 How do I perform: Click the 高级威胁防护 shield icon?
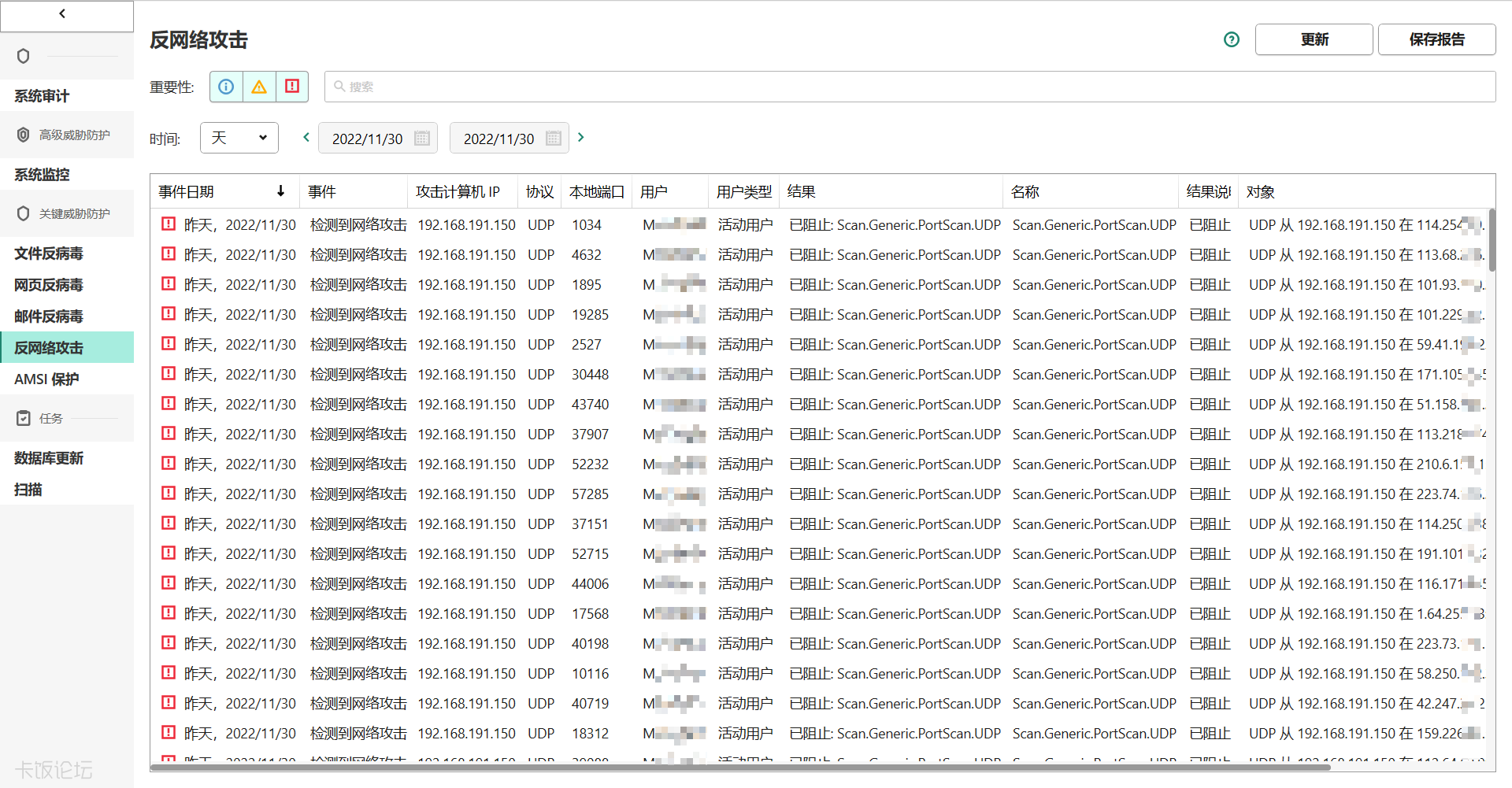[24, 135]
